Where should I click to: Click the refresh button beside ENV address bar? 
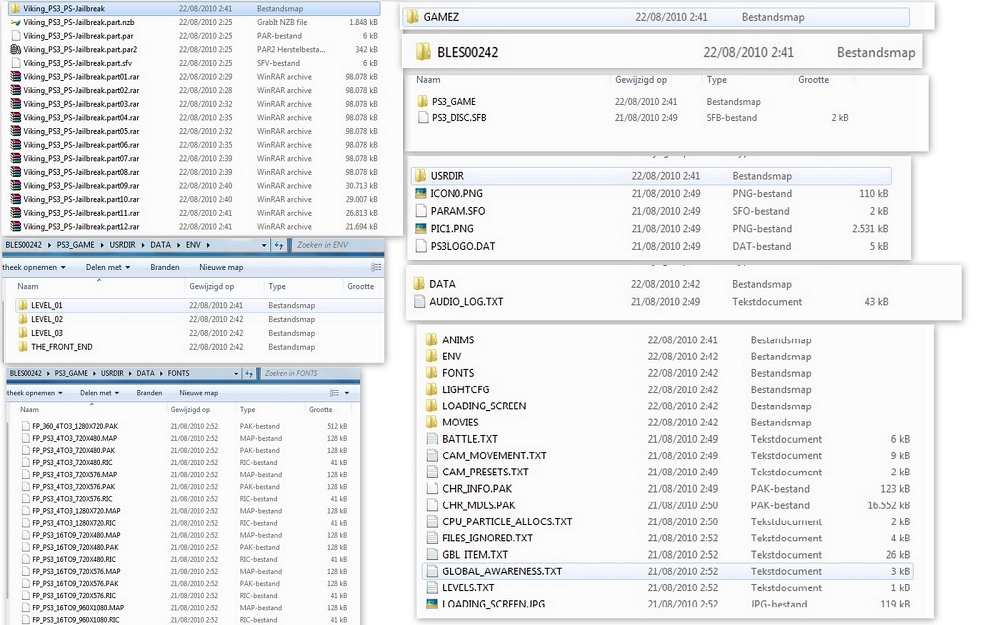point(277,245)
